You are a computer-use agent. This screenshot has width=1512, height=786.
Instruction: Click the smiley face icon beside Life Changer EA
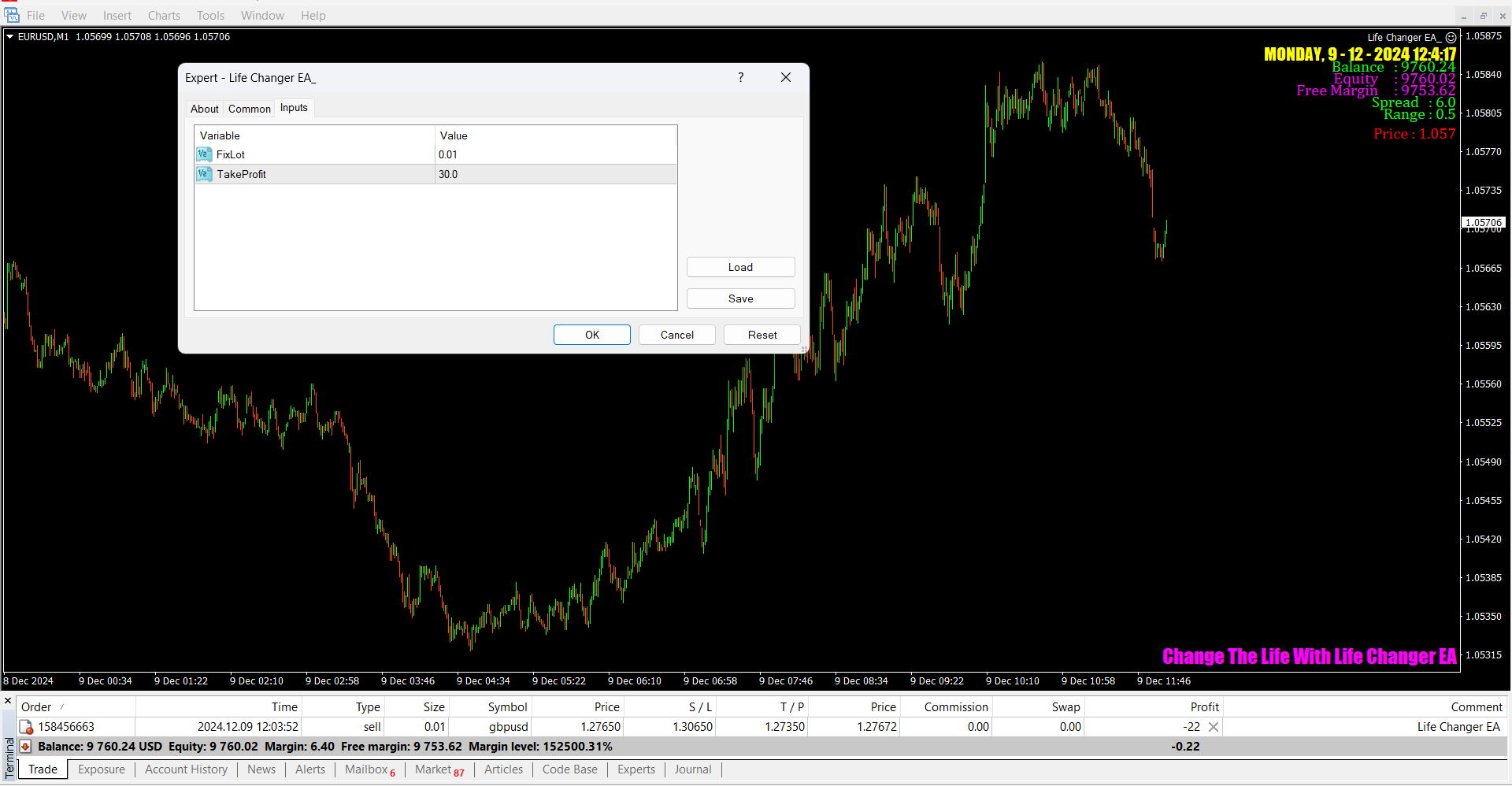click(x=1451, y=38)
